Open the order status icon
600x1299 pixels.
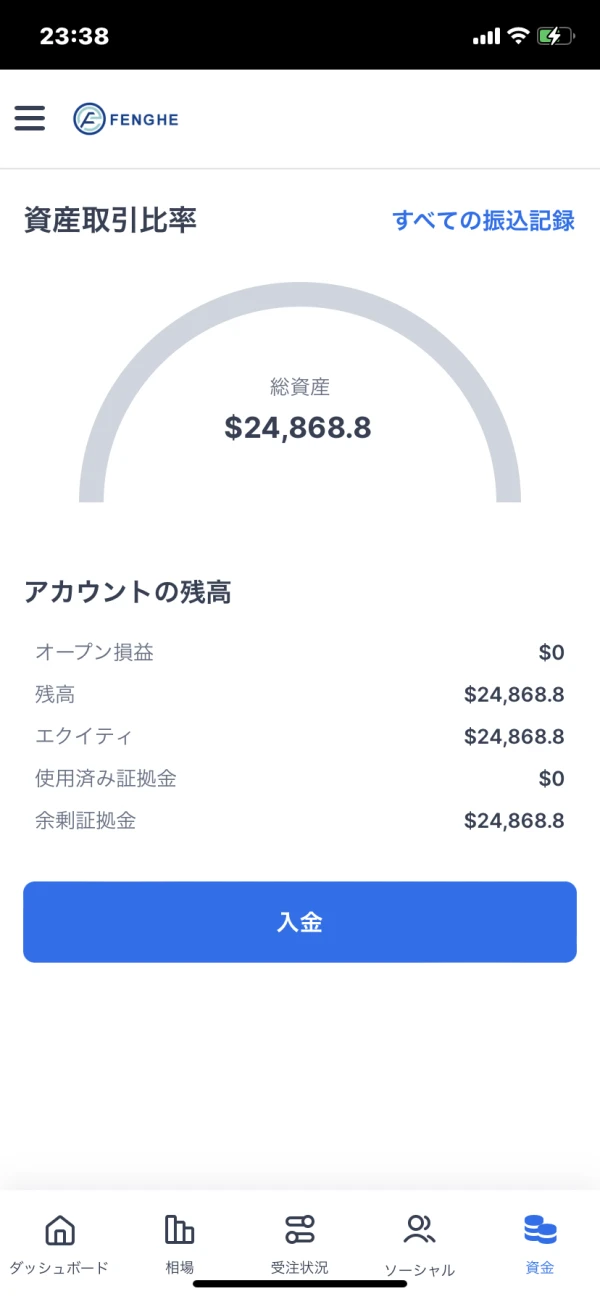click(299, 1229)
